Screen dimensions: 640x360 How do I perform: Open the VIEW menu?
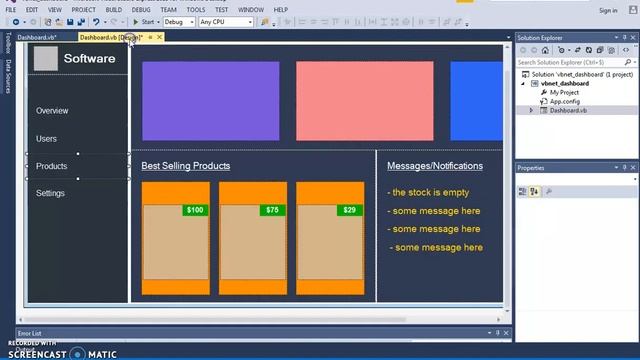(54, 9)
